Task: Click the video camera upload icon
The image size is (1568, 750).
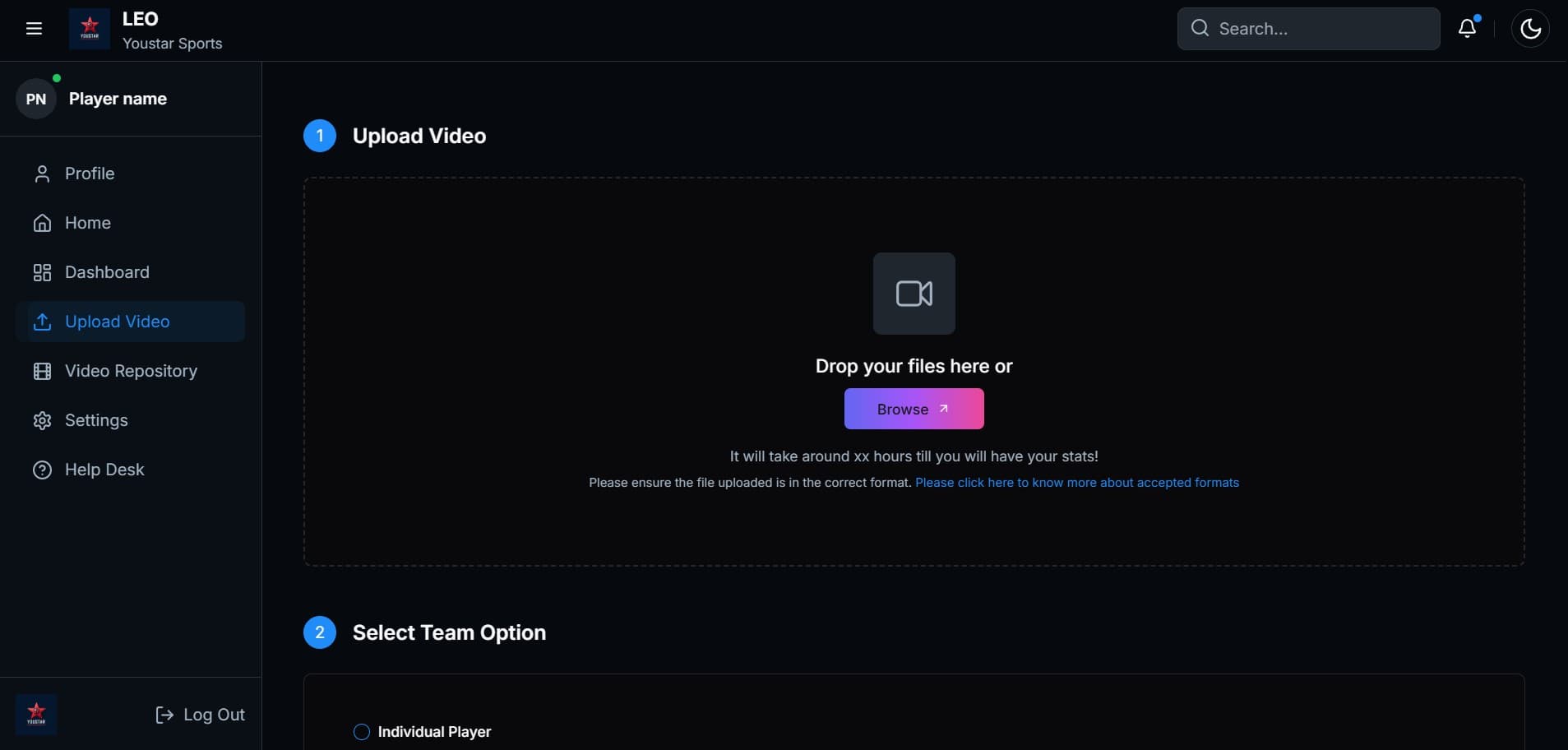Action: pyautogui.click(x=914, y=294)
